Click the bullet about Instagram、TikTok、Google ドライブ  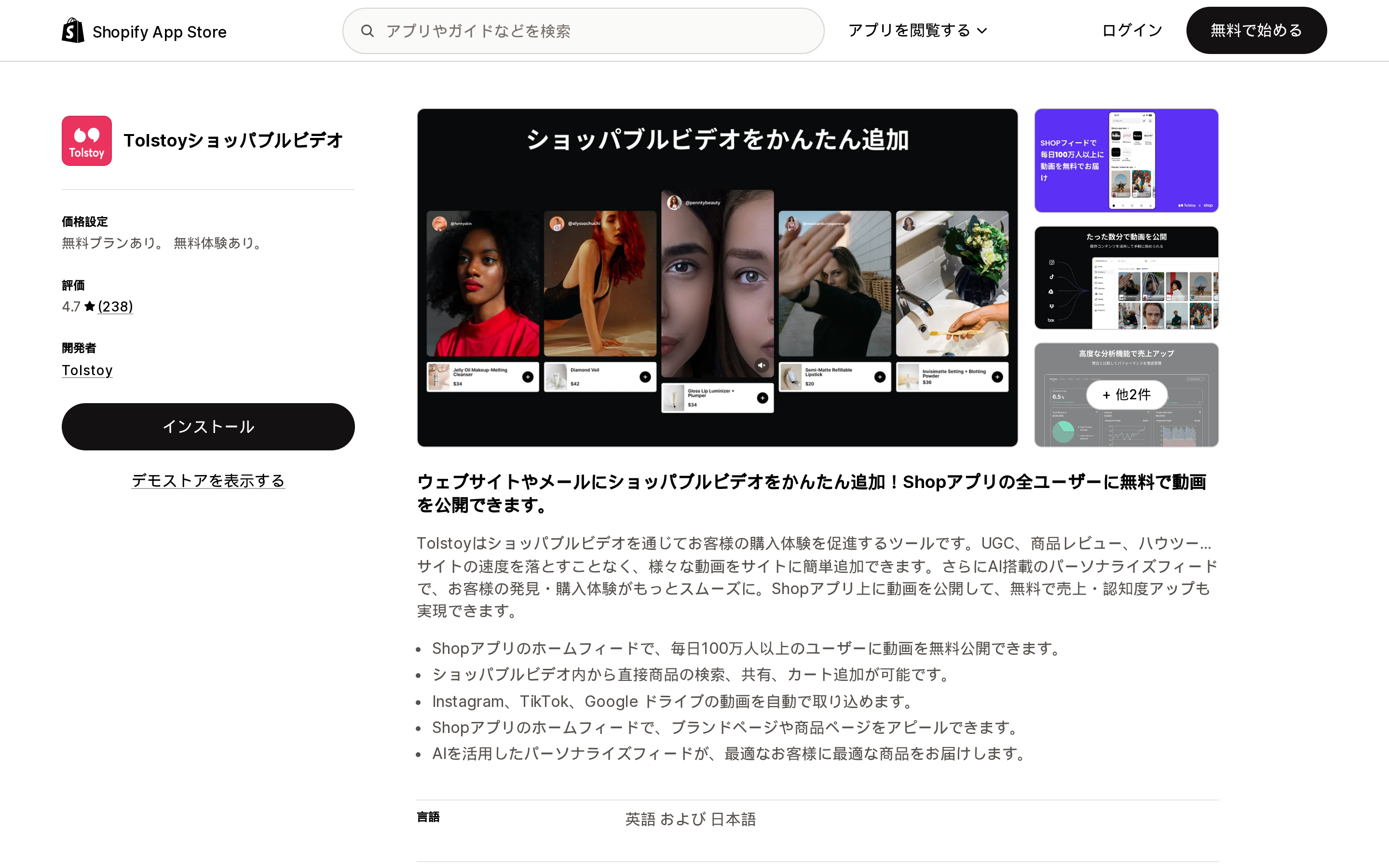click(x=673, y=701)
